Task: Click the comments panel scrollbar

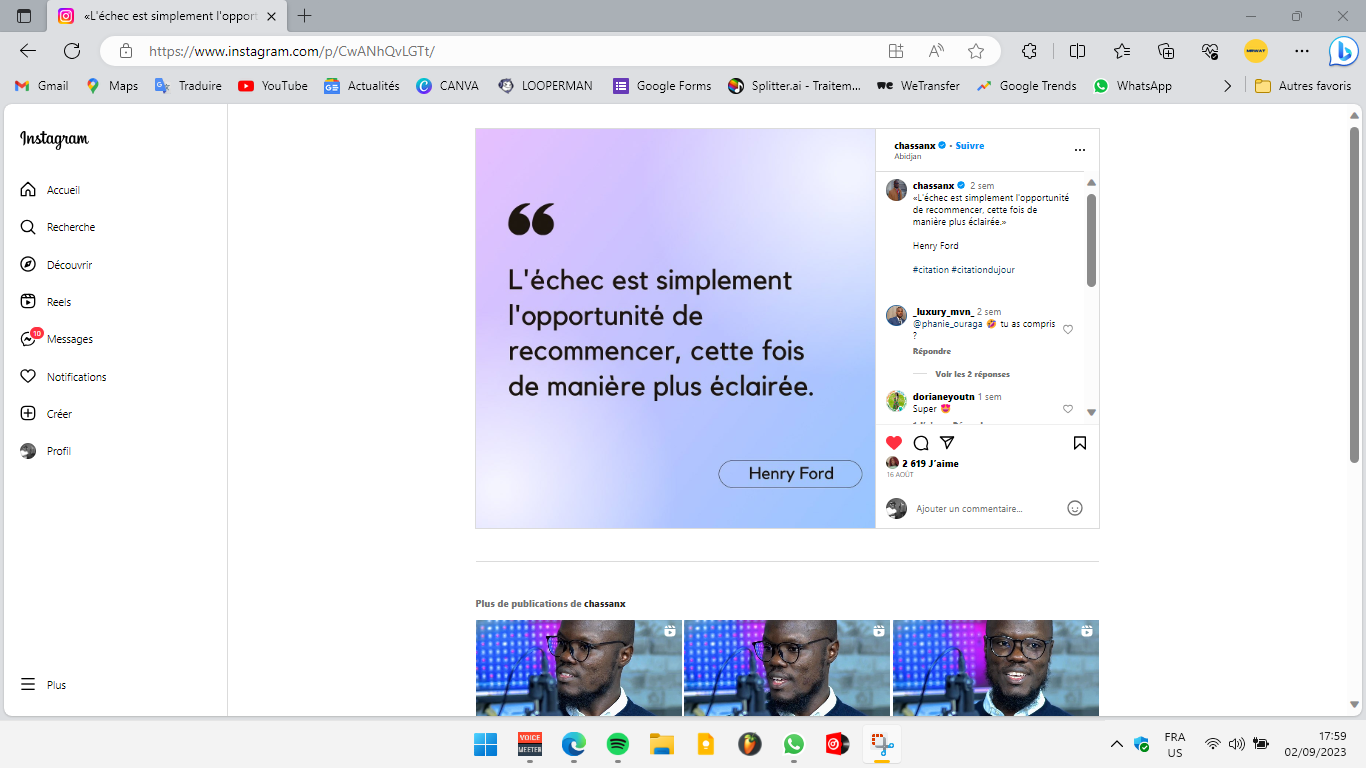Action: pyautogui.click(x=1091, y=240)
